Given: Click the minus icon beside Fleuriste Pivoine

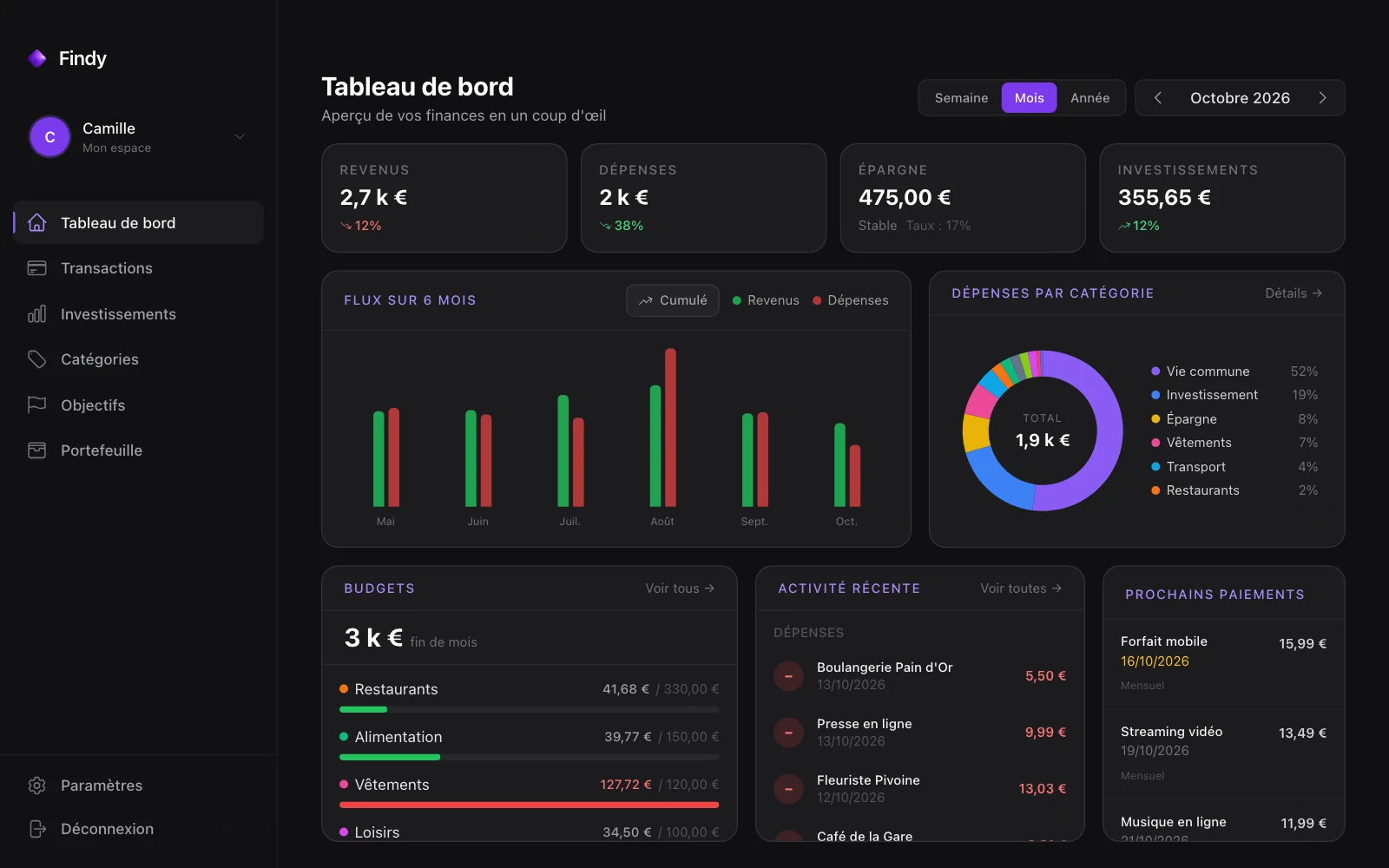Looking at the screenshot, I should click(788, 789).
